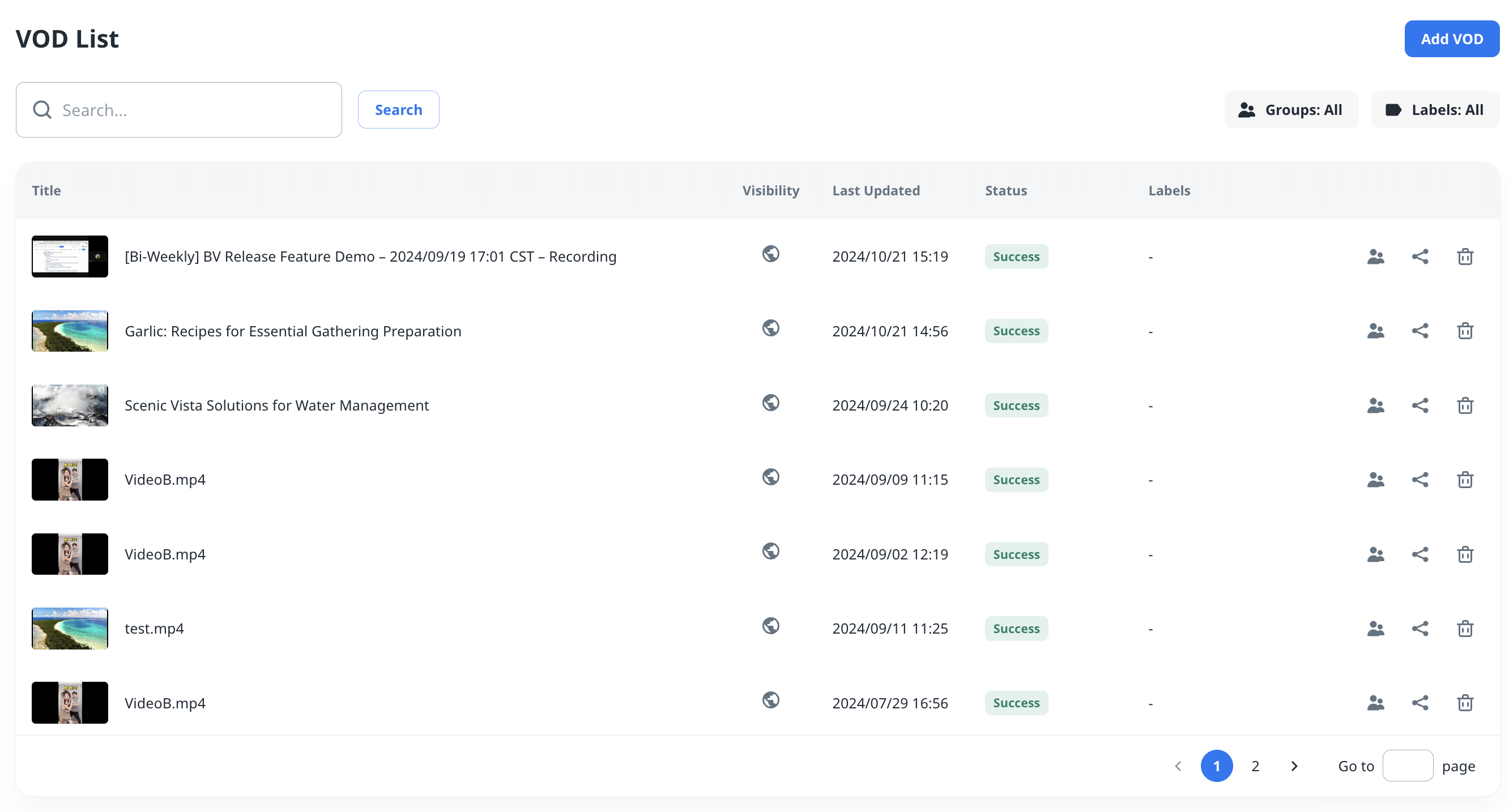
Task: Go to next page with right chevron
Action: tap(1294, 766)
